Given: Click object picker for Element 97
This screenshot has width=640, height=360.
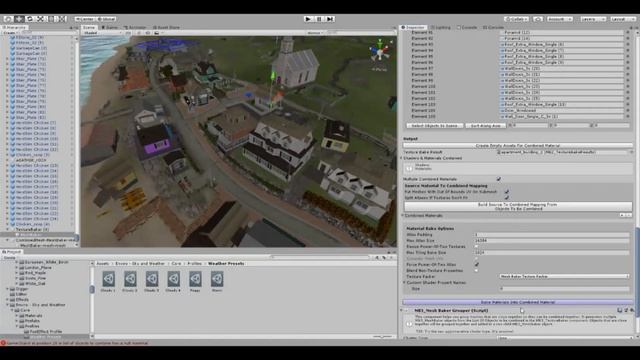Looking at the screenshot, I should pos(628,69).
